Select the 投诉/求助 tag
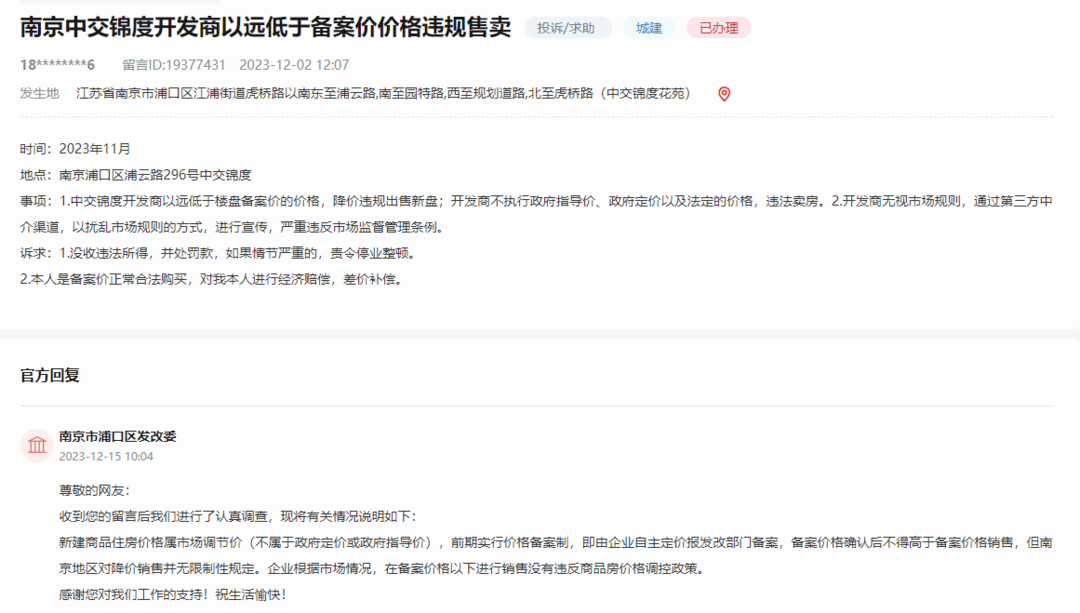This screenshot has width=1080, height=613. click(566, 28)
